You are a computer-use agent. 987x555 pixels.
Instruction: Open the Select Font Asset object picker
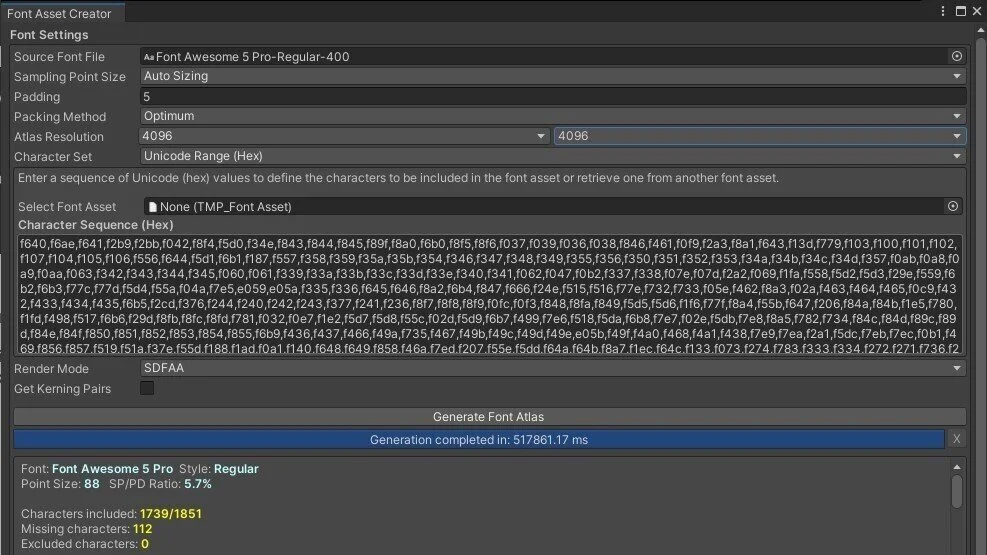coord(952,206)
